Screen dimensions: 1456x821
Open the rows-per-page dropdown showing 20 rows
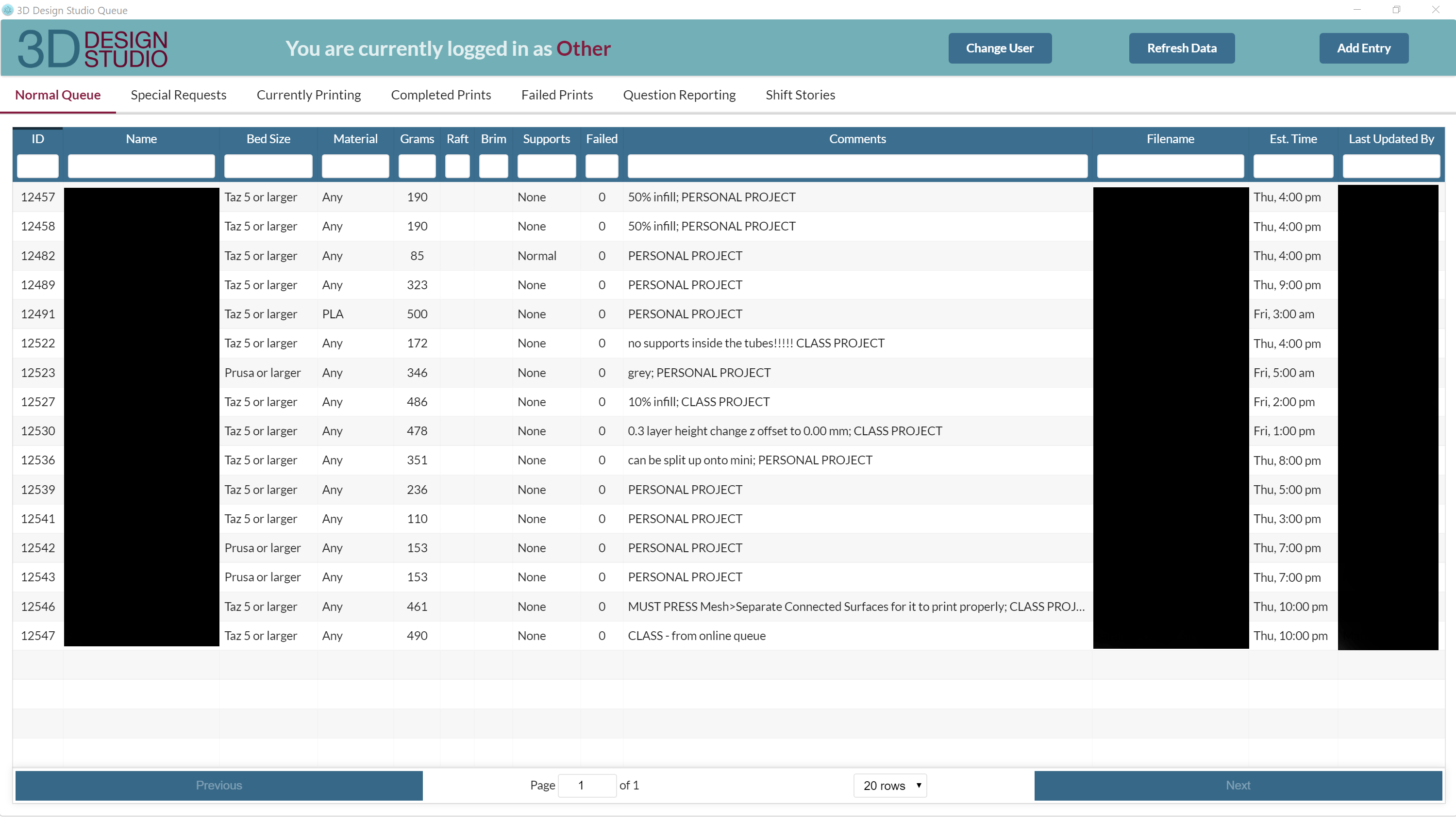[x=890, y=786]
